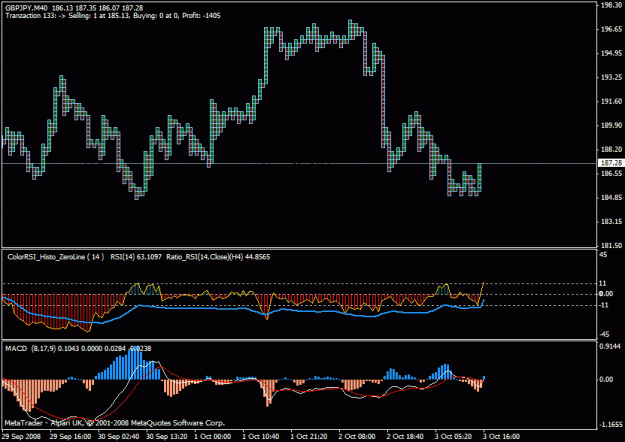Click the 1 Oct 21:20 time axis label
This screenshot has width=625, height=442.
[309, 436]
